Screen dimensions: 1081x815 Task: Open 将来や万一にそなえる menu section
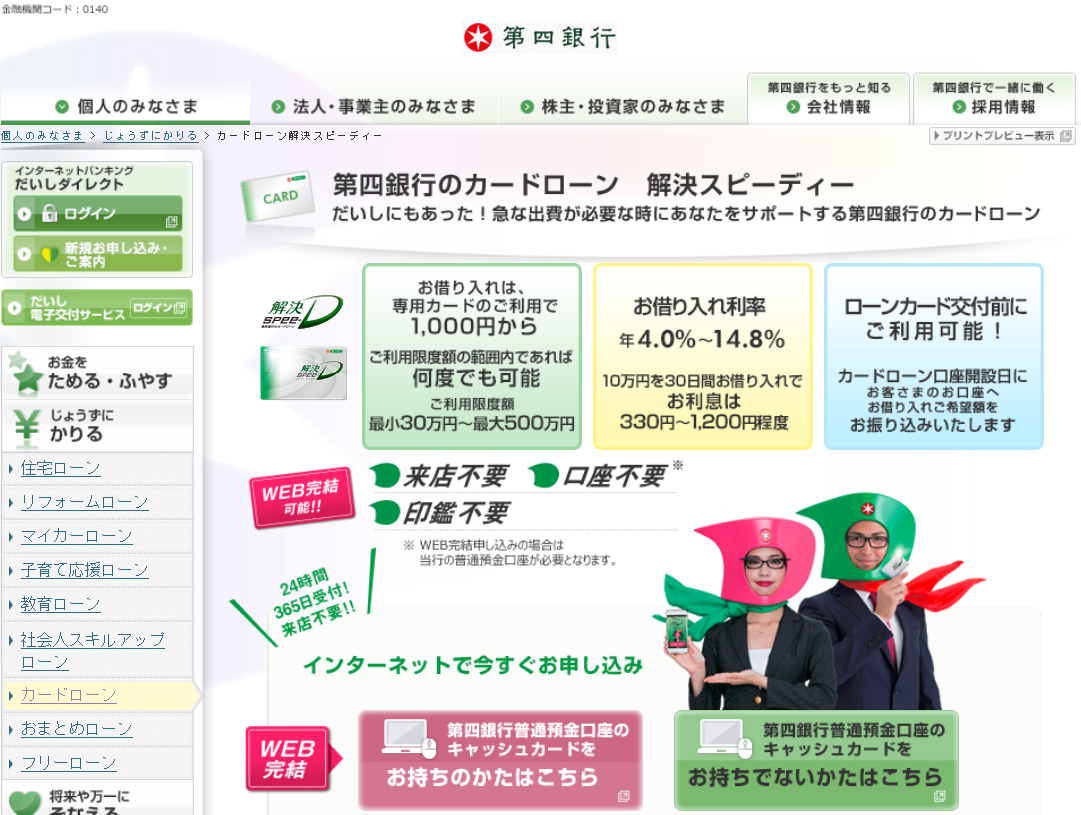coord(97,798)
